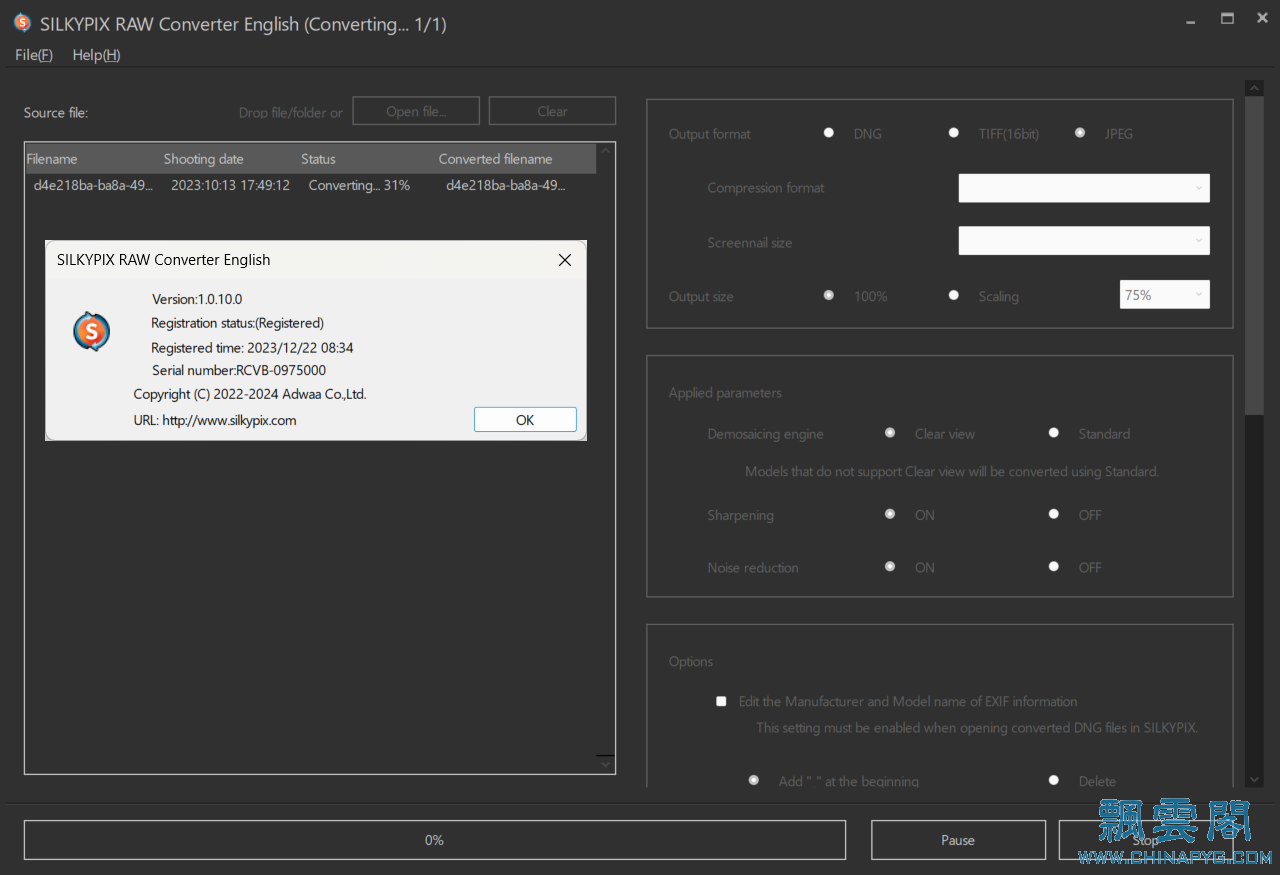Viewport: 1280px width, 875px height.
Task: Click the Converted filename column header
Action: (x=516, y=159)
